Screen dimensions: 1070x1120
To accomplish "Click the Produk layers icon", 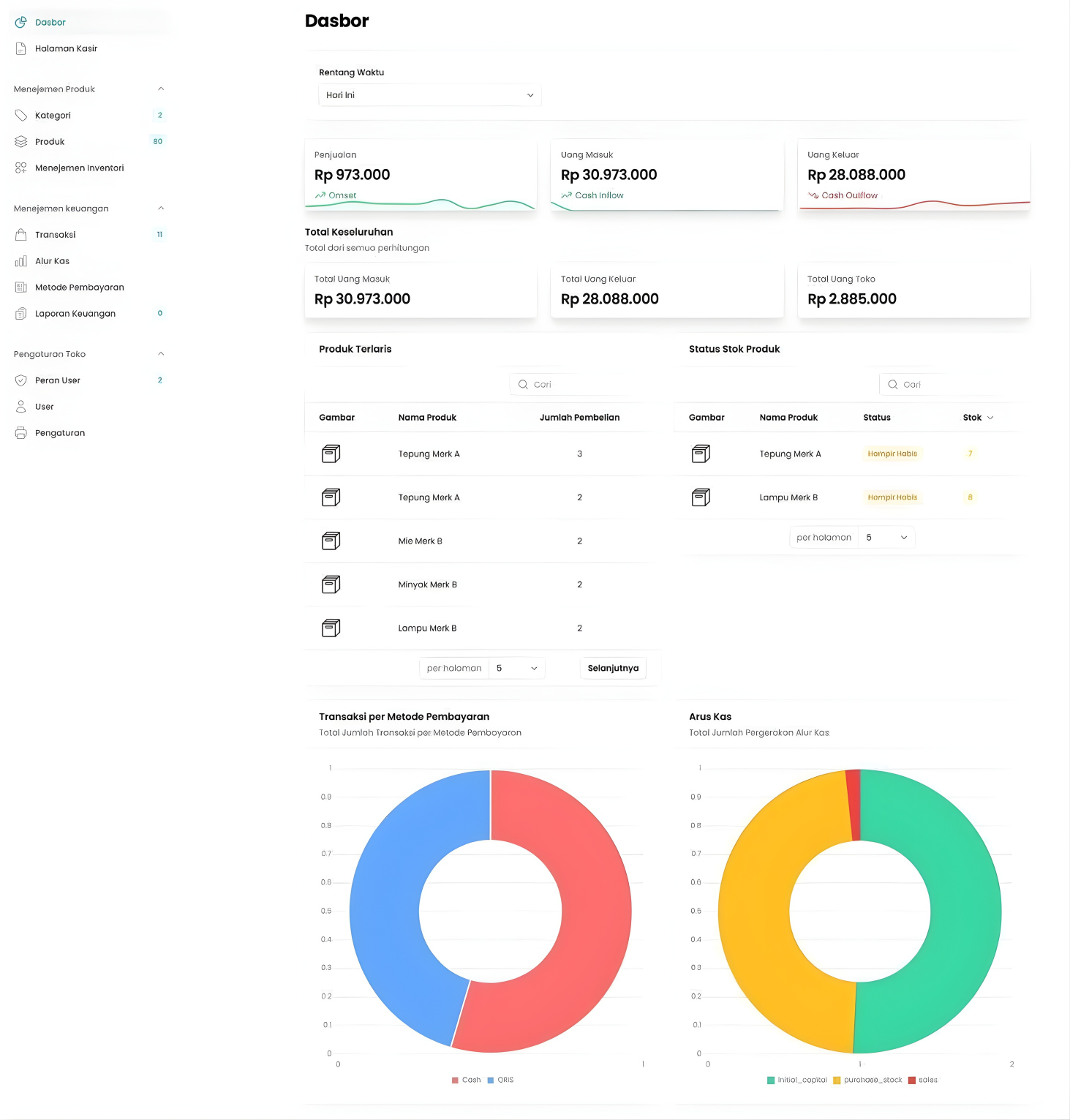I will coord(20,142).
